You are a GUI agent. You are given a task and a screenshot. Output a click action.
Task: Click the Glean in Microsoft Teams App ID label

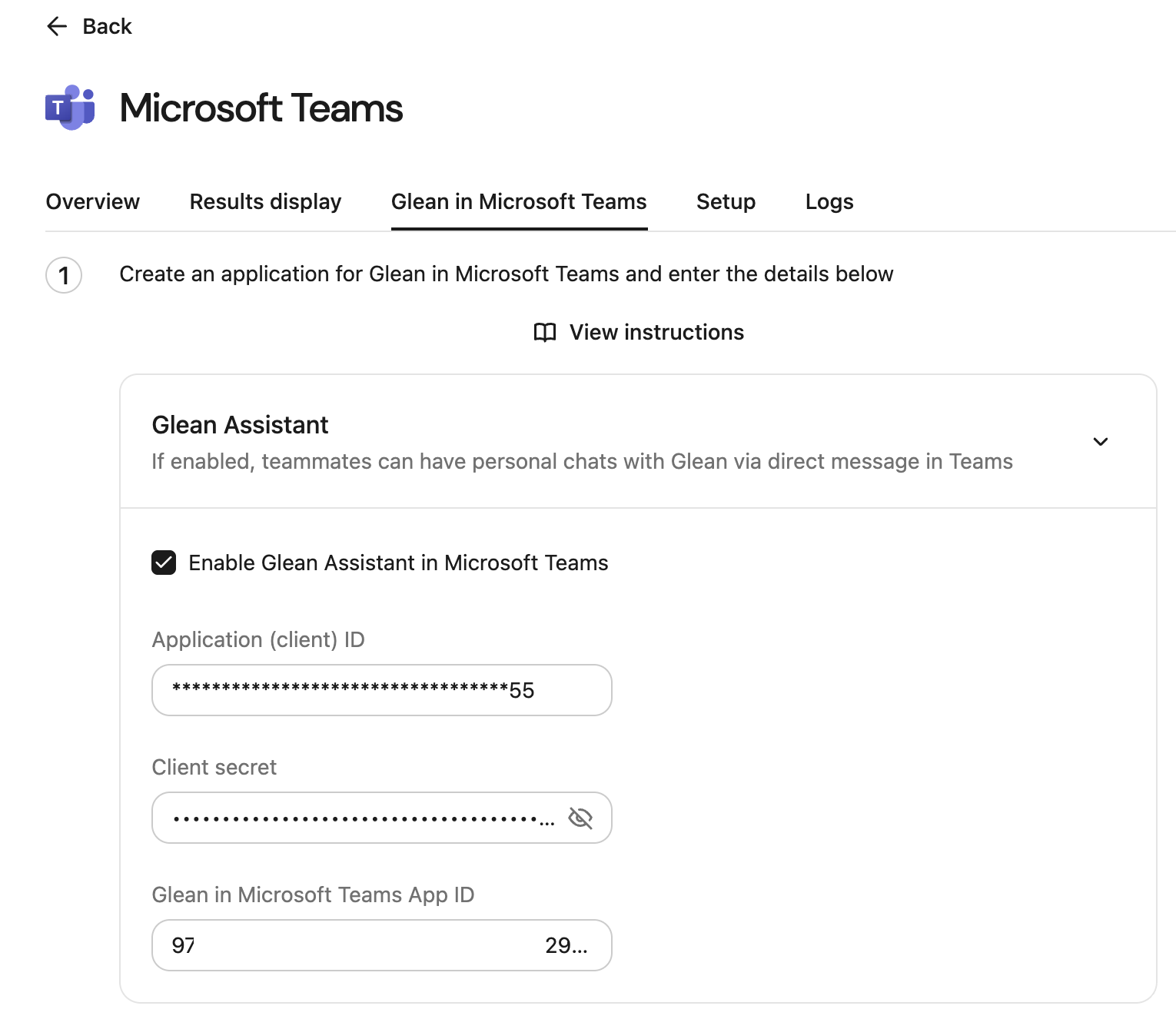click(x=313, y=895)
